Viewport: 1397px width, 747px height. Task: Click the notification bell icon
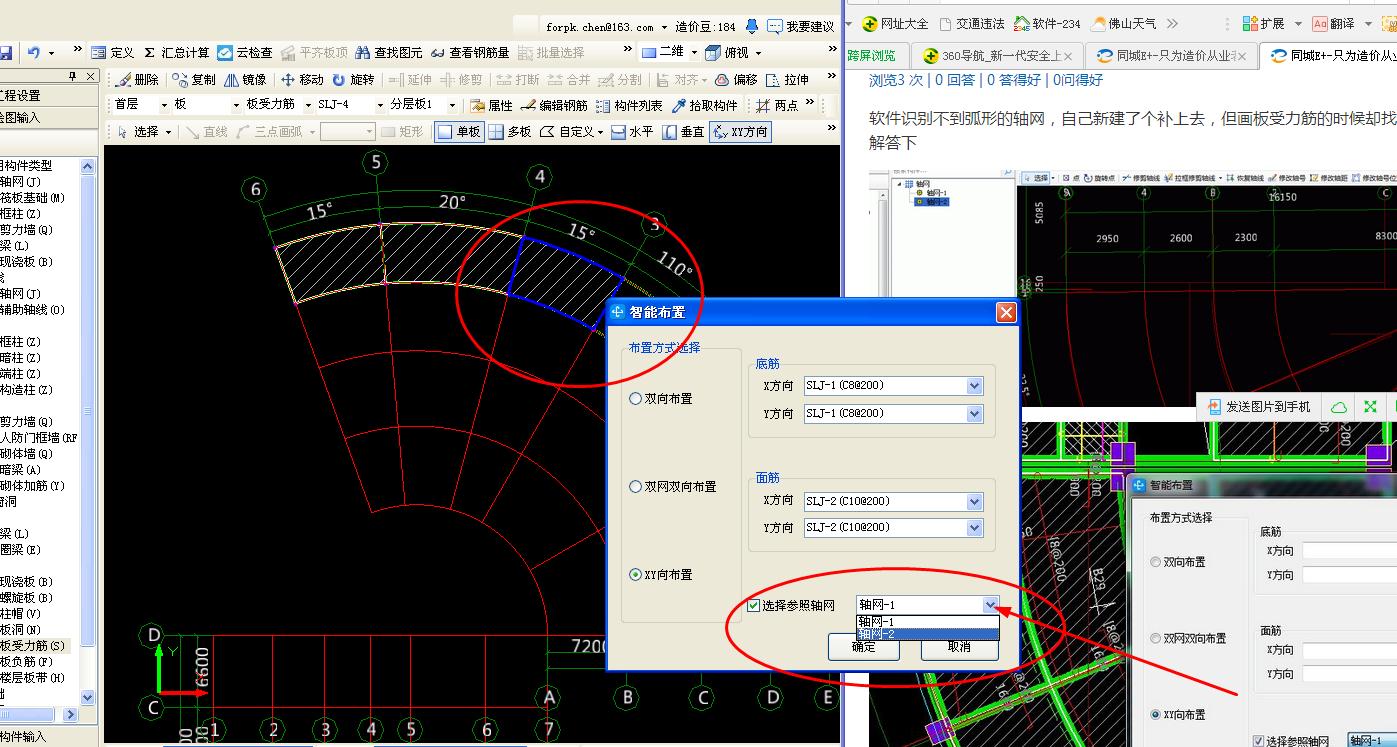pyautogui.click(x=752, y=26)
